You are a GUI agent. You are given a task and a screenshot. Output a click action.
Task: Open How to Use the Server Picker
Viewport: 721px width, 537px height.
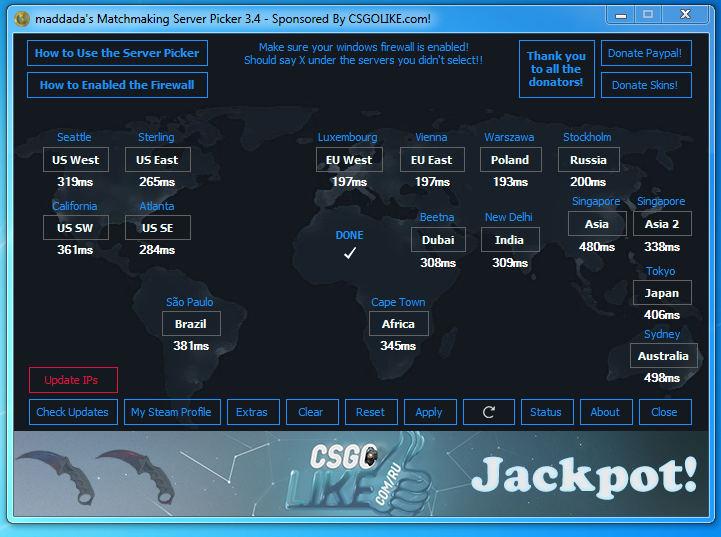pos(117,53)
